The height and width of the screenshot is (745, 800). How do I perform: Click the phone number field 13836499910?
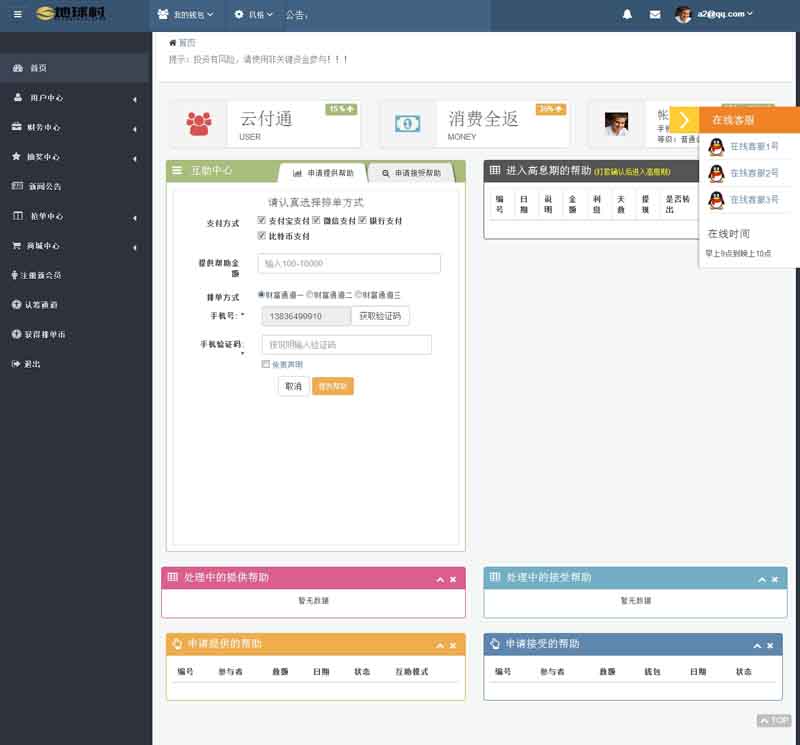pyautogui.click(x=306, y=316)
